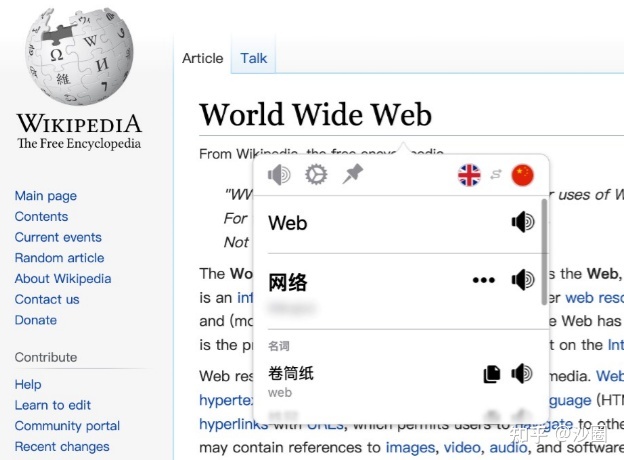Click the Wikipedia globe logo
This screenshot has width=624, height=460.
(x=79, y=56)
